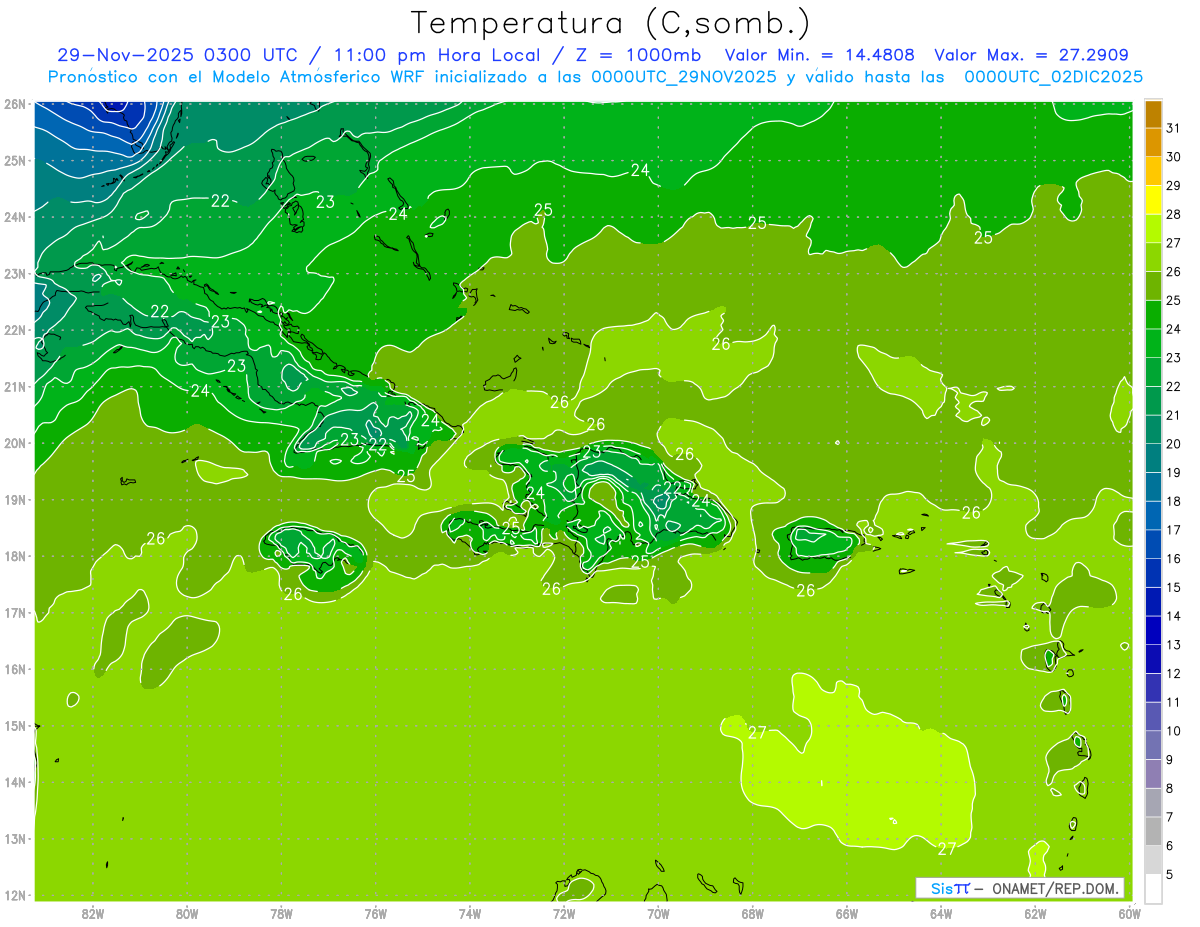1200x927 pixels.
Task: Click color scale label '30'
Action: (1173, 157)
